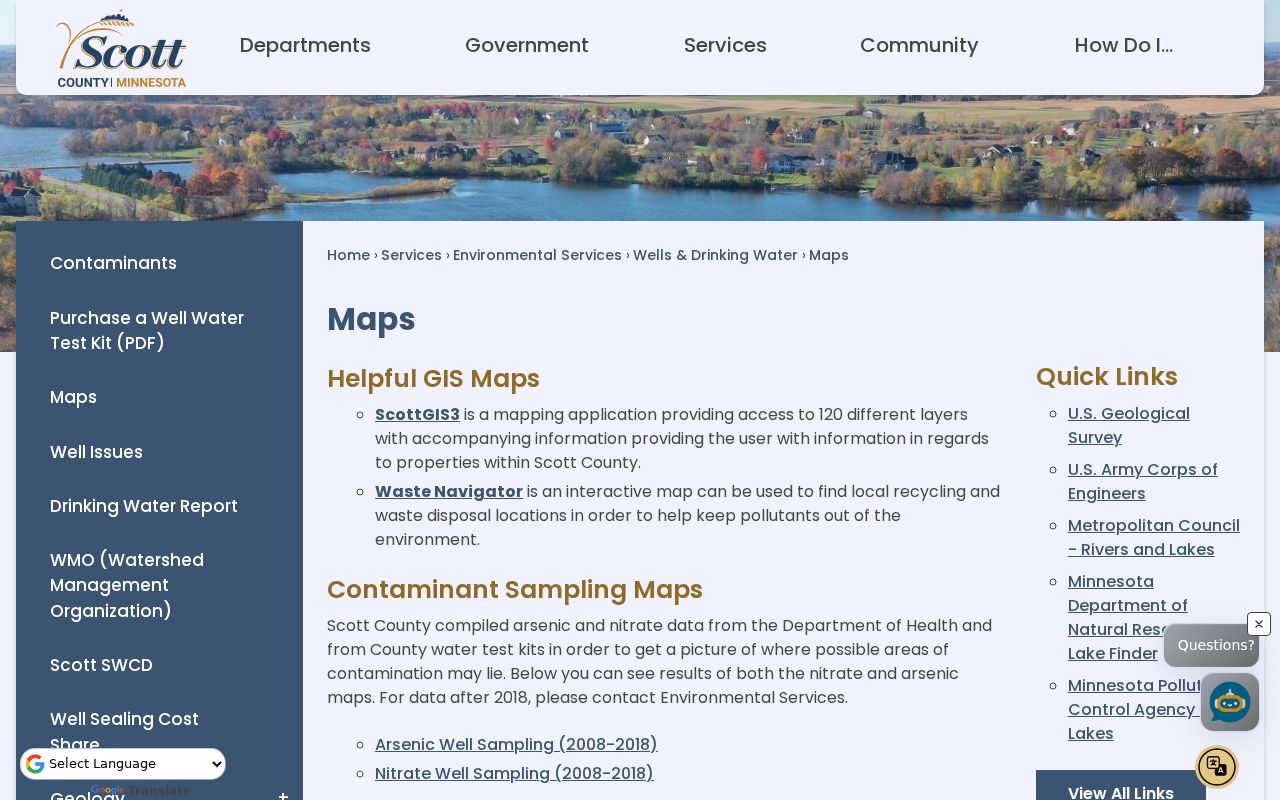Open Purchase a Well Water Test Kit (PDF)
The image size is (1280, 800).
coord(147,331)
